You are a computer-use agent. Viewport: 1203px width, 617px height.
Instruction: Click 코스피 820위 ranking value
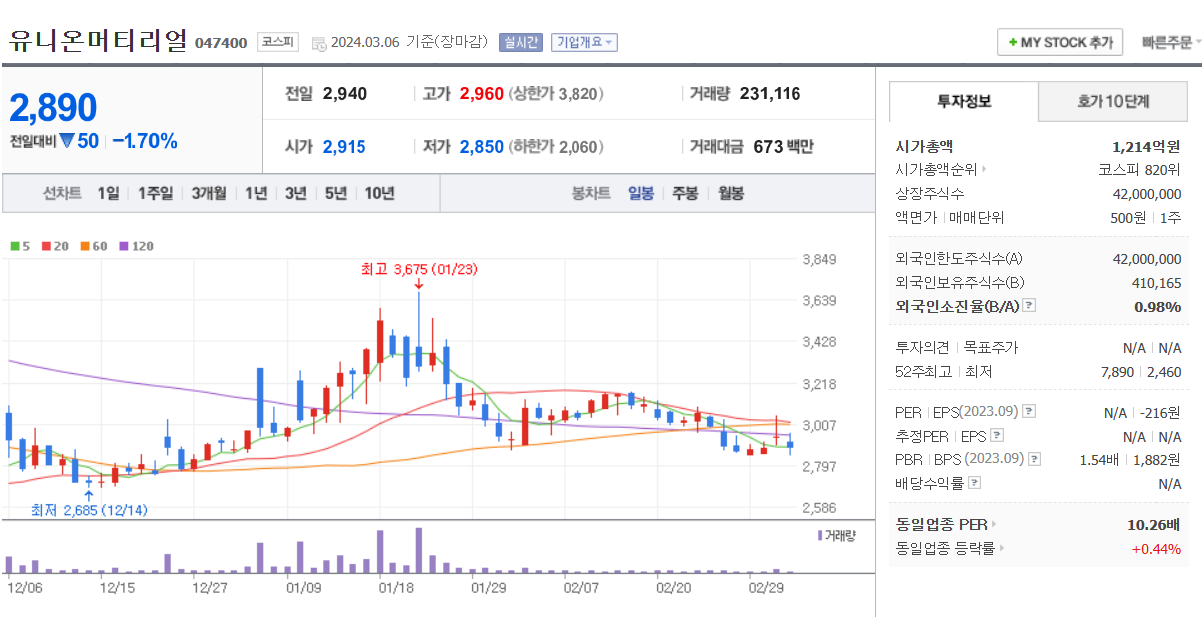[x=1140, y=170]
